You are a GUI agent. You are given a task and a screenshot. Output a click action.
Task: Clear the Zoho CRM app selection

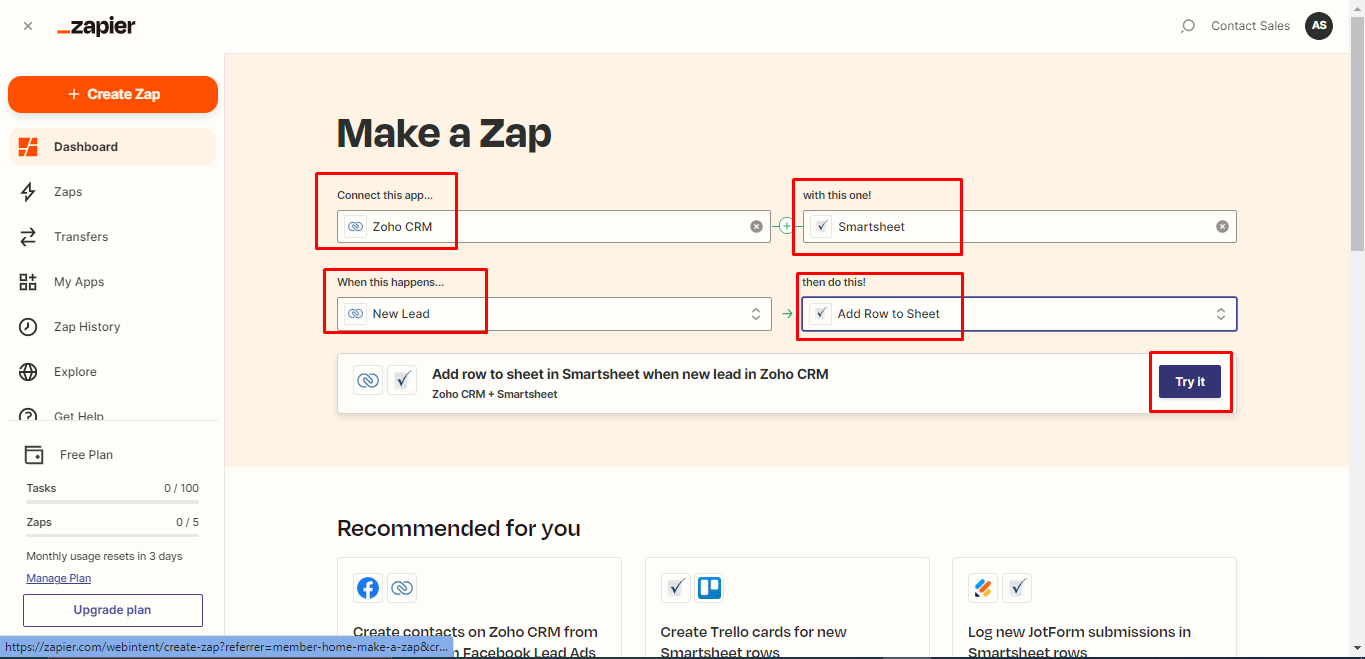756,227
